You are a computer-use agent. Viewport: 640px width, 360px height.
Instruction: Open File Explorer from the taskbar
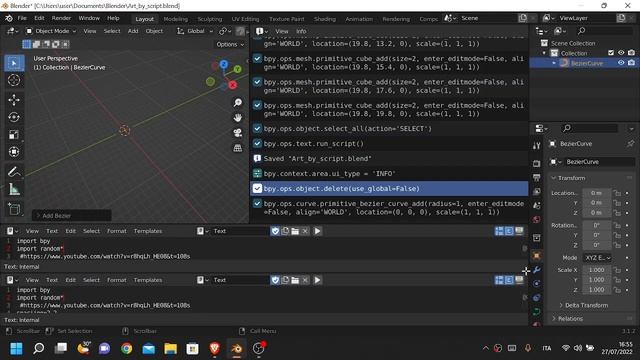click(171, 349)
